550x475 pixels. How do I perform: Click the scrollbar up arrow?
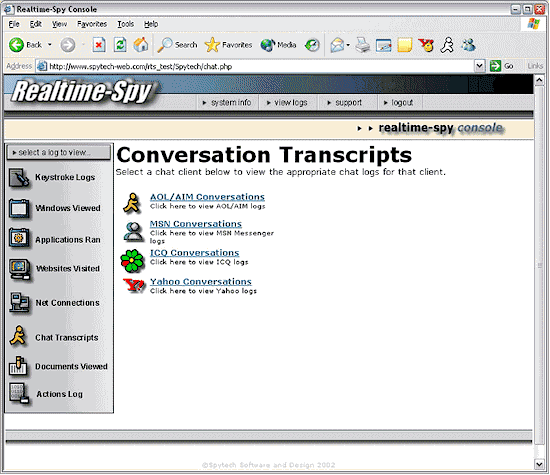(539, 81)
